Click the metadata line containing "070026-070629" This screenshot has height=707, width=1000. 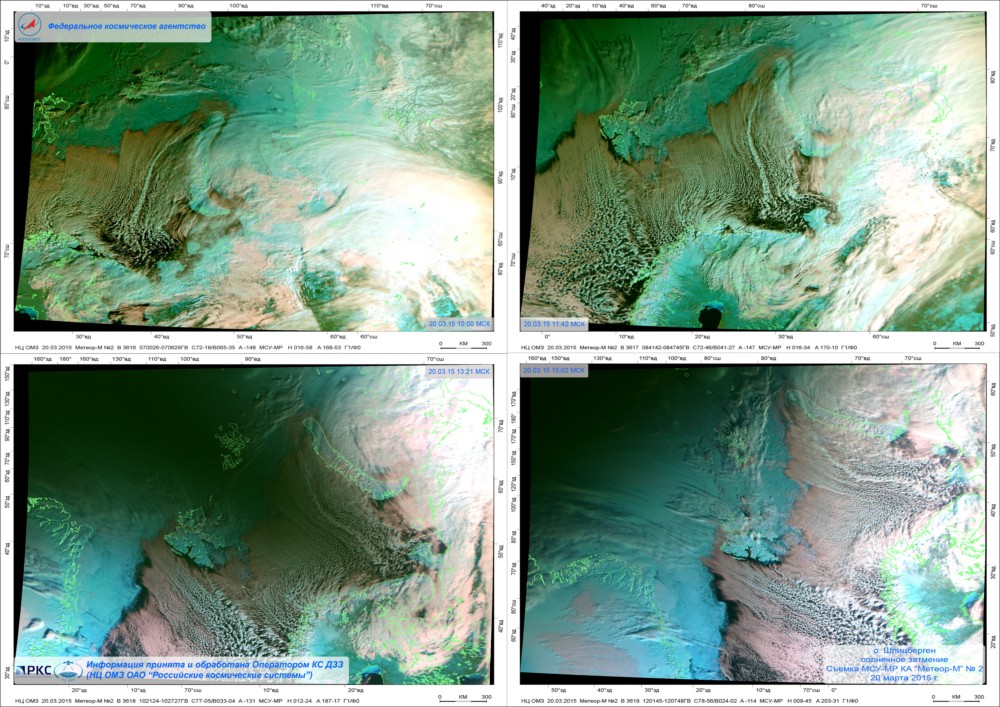(x=188, y=347)
